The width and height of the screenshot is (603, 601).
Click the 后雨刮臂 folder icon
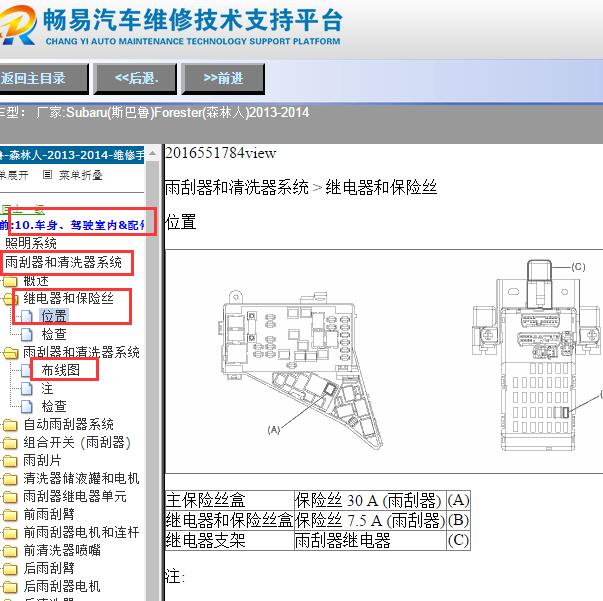(10, 569)
